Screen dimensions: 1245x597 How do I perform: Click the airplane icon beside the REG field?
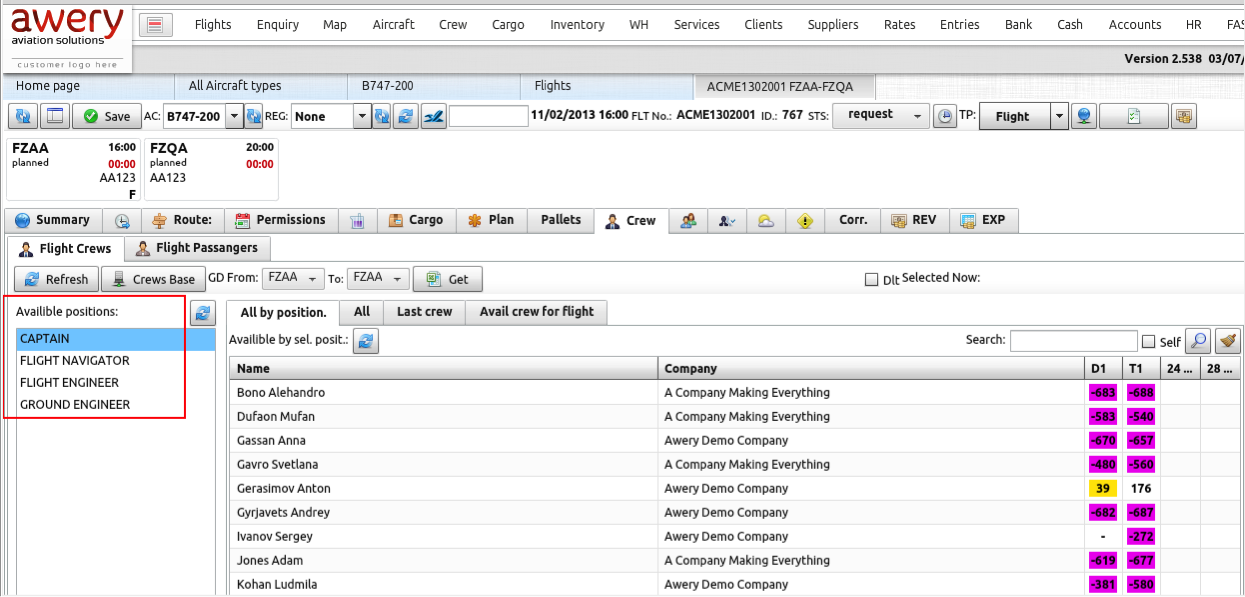tap(433, 116)
